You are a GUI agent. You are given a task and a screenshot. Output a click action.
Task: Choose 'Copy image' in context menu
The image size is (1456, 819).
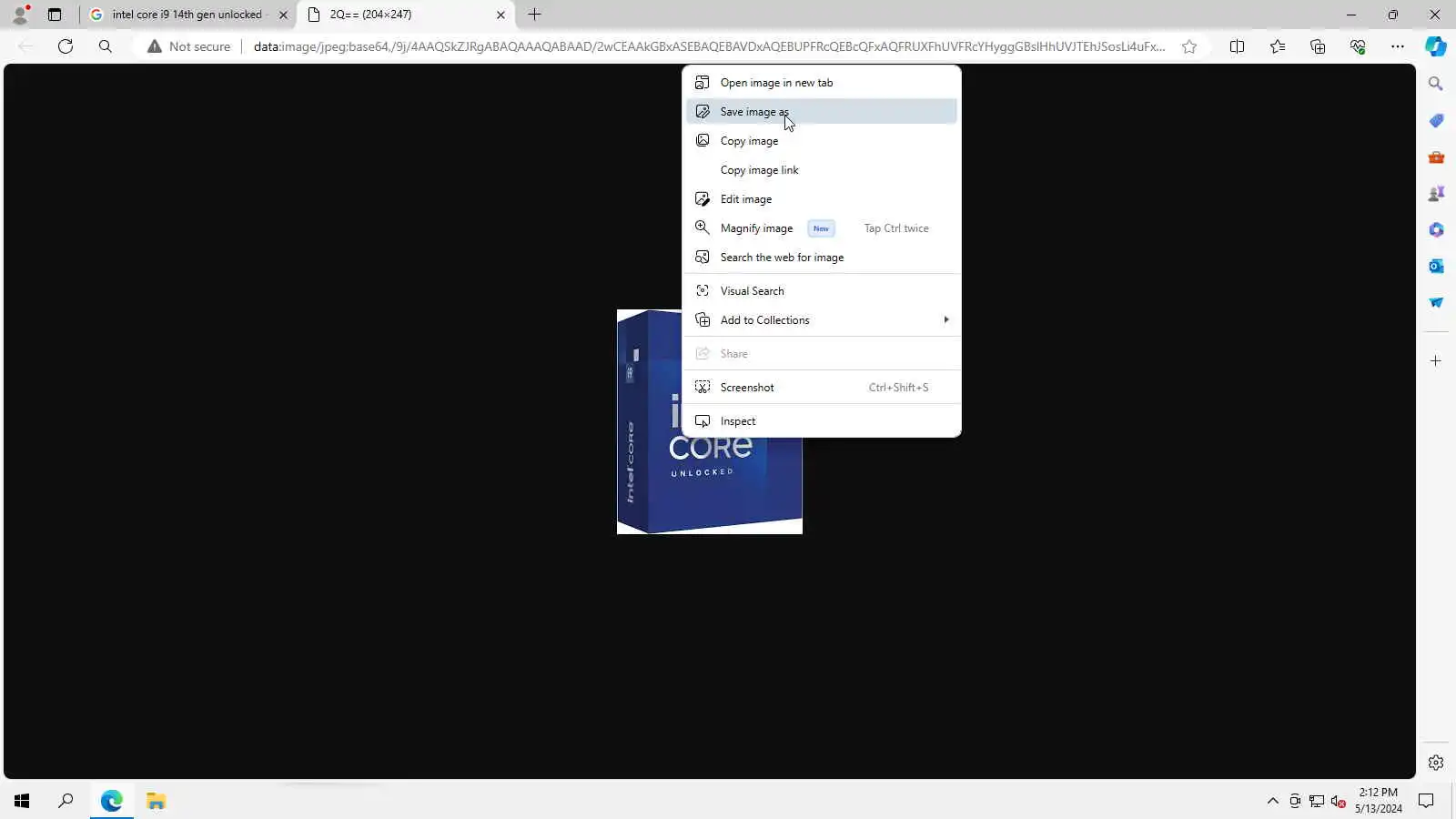[821, 141]
